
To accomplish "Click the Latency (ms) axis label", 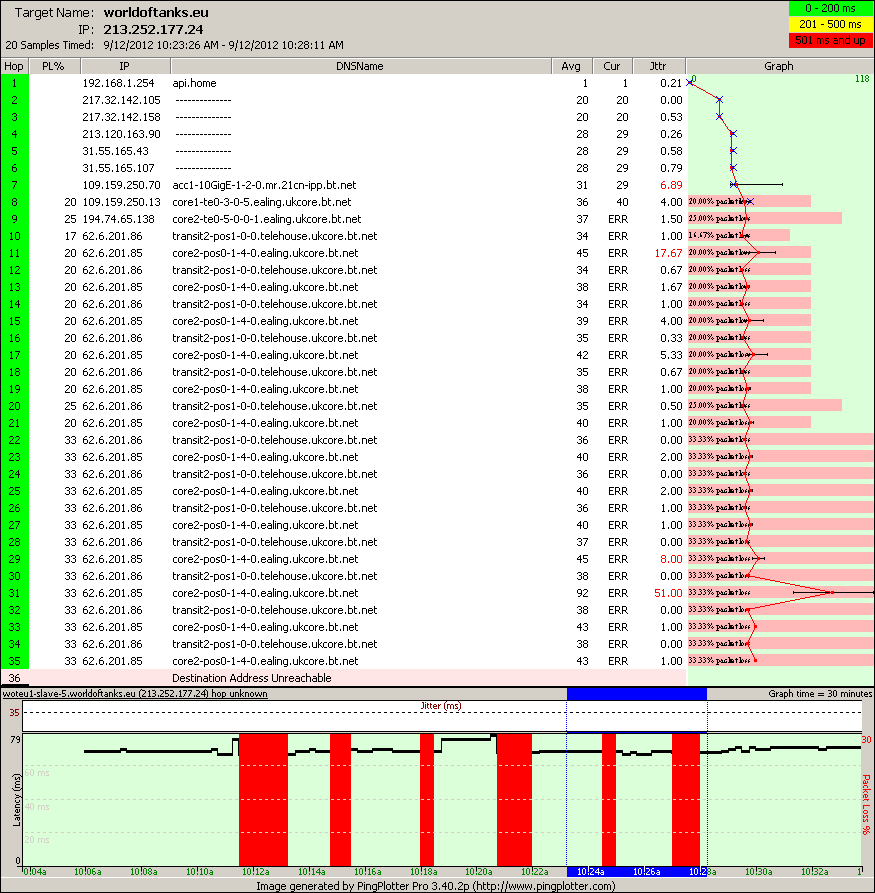I will click(x=16, y=799).
